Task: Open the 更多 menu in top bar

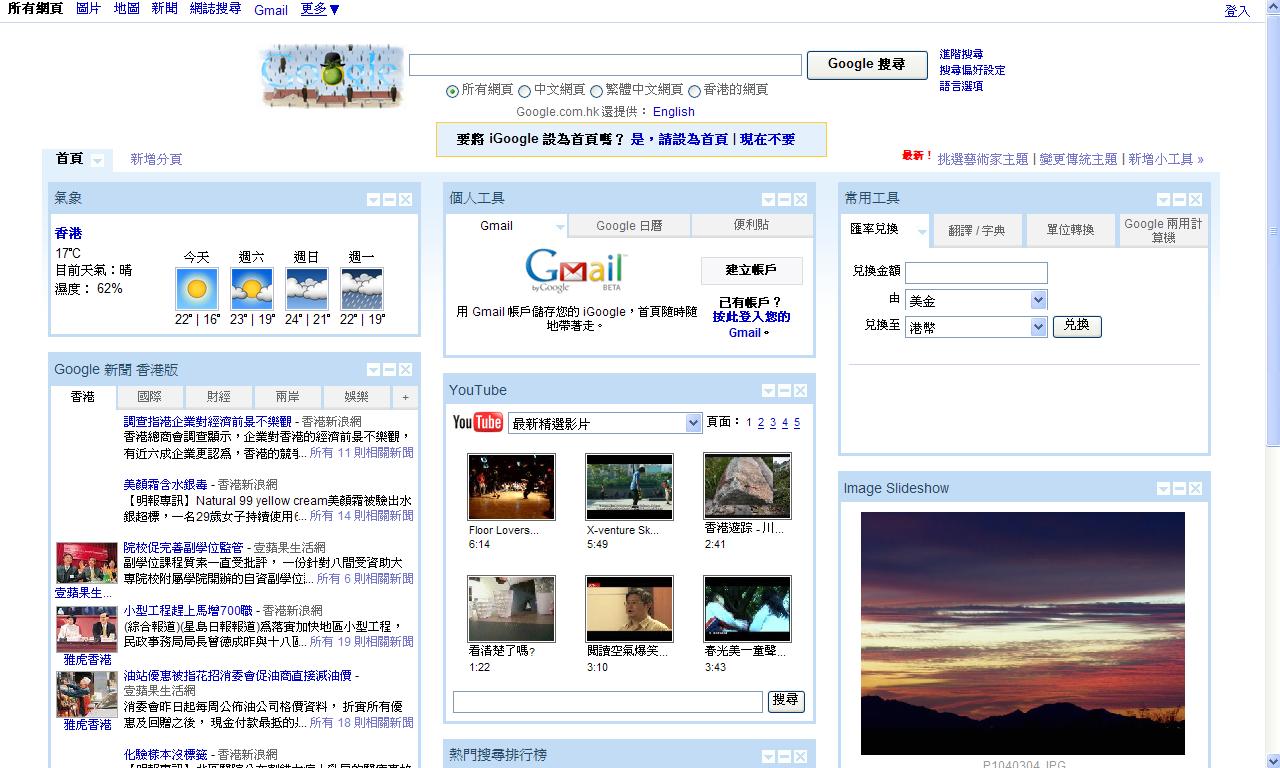Action: [x=320, y=9]
